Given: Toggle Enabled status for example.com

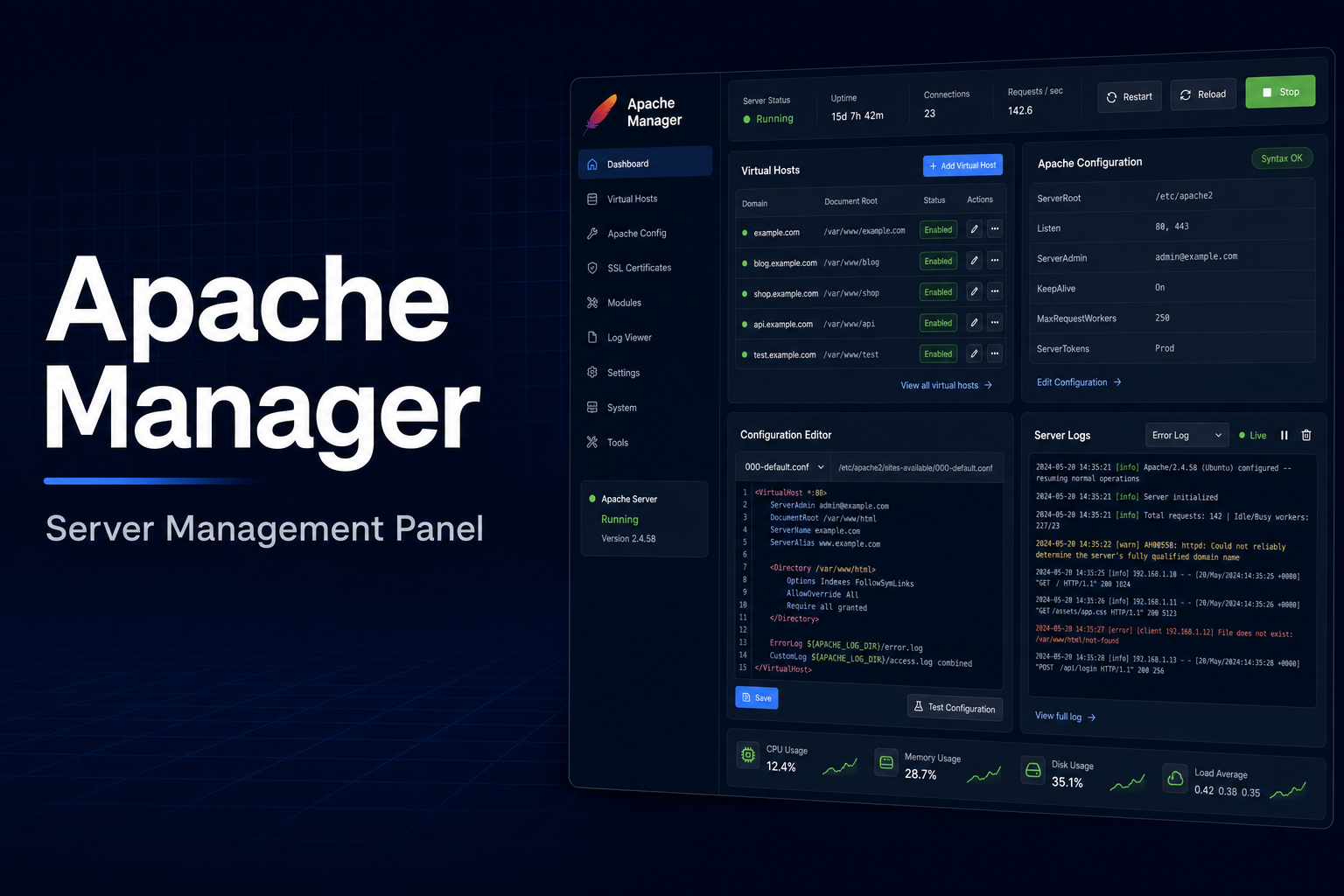Looking at the screenshot, I should [x=938, y=230].
